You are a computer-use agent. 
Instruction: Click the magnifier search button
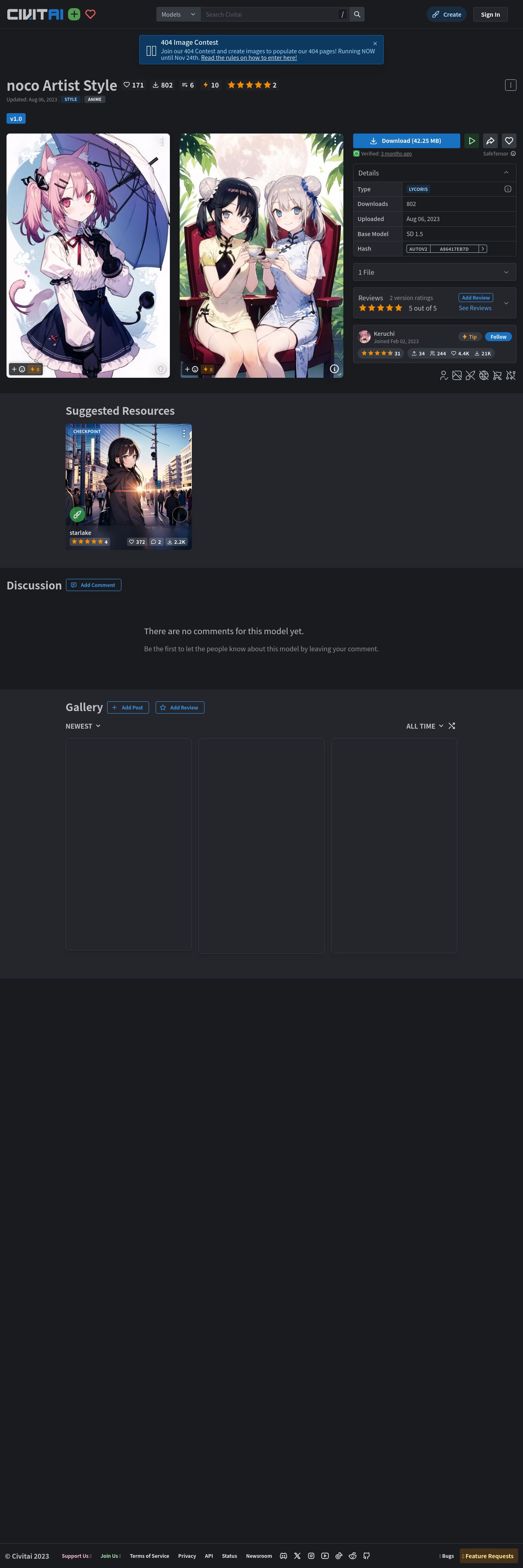click(x=357, y=14)
